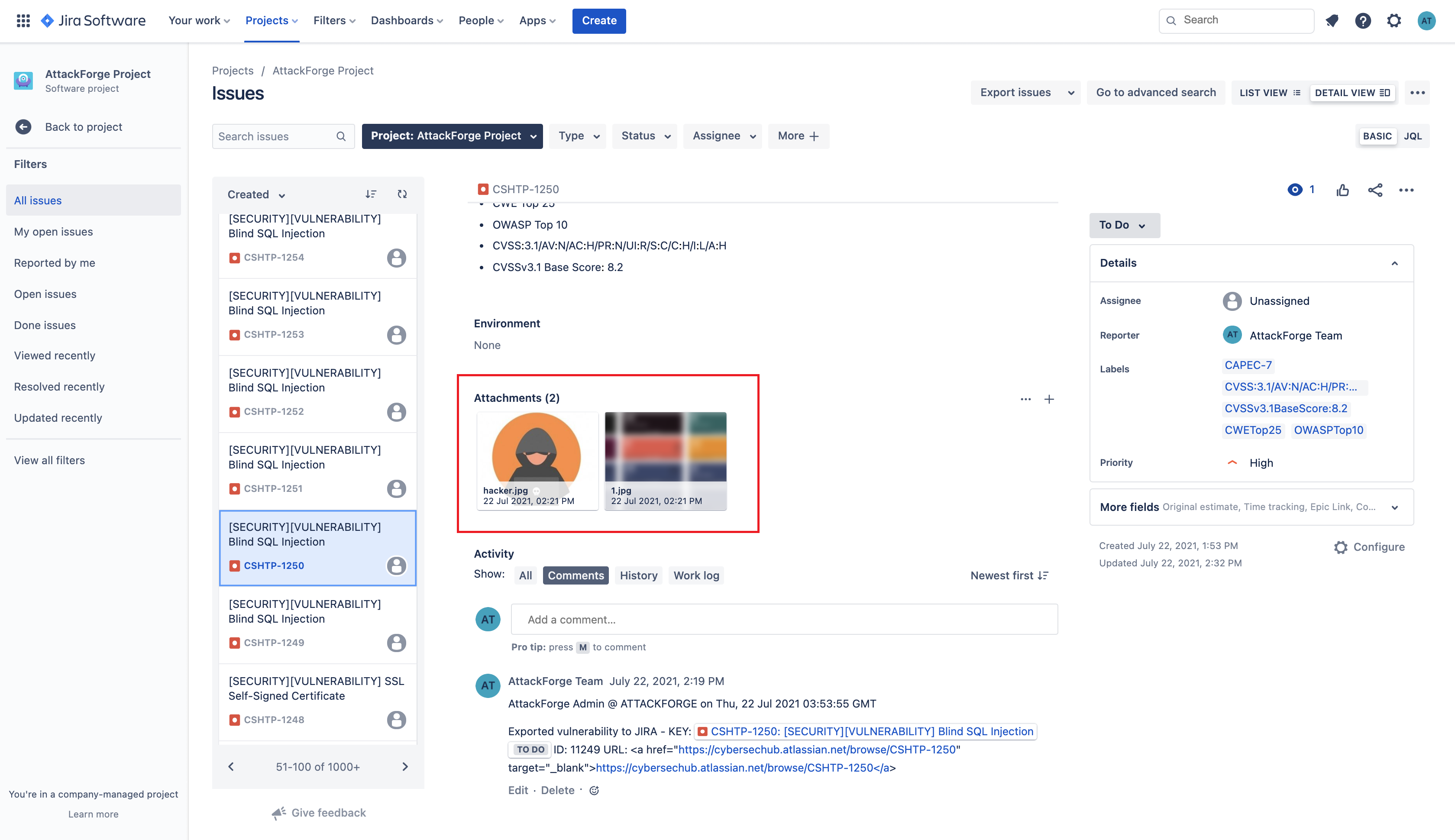Image resolution: width=1455 pixels, height=840 pixels.
Task: Open page-level more options beside Detail View
Action: pyautogui.click(x=1417, y=92)
